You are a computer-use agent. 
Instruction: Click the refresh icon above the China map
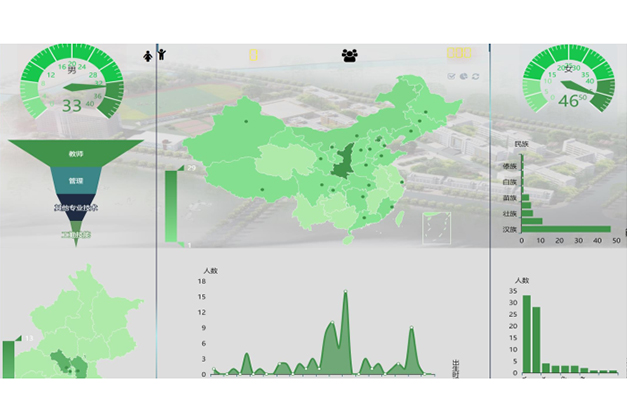[475, 76]
